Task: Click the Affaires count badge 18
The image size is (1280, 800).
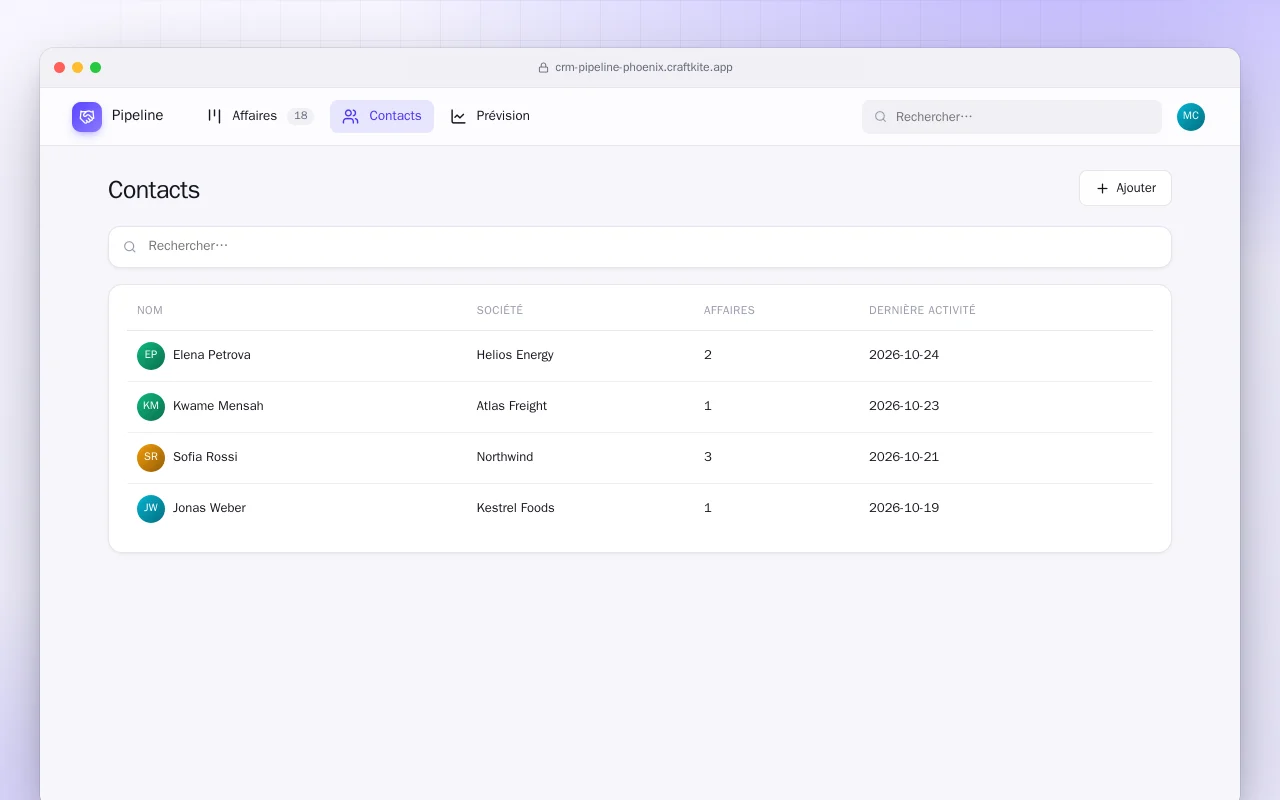Action: click(x=300, y=116)
